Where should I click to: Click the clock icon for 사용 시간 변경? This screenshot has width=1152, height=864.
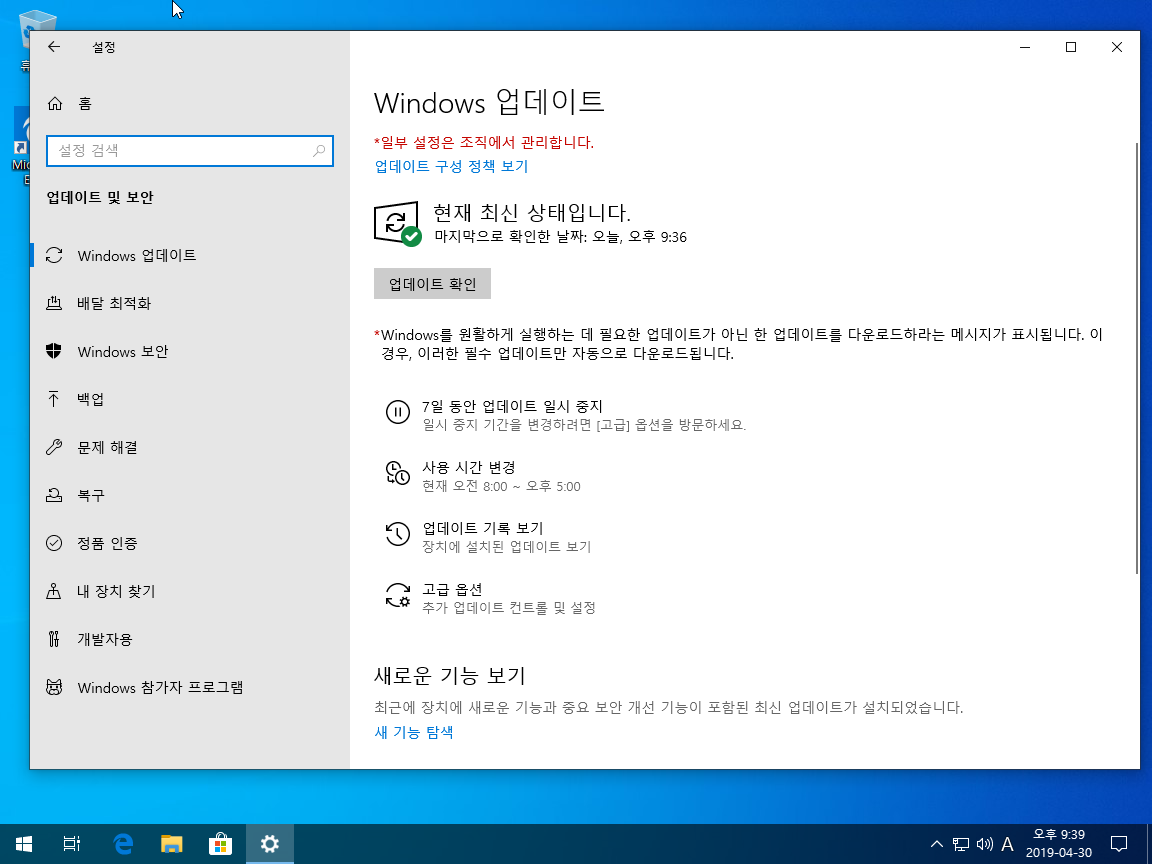(x=397, y=473)
